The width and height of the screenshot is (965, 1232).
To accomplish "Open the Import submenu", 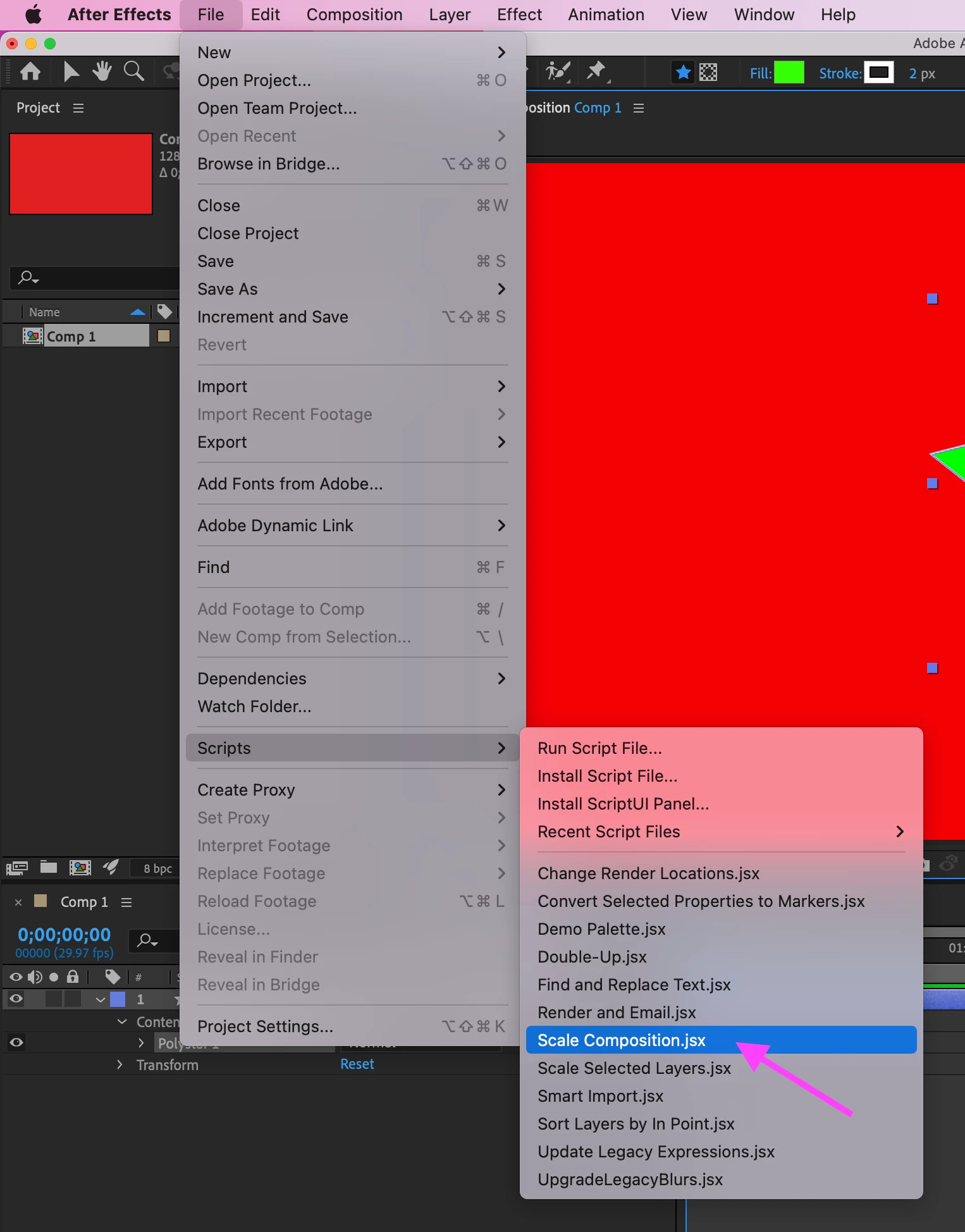I will pos(353,386).
